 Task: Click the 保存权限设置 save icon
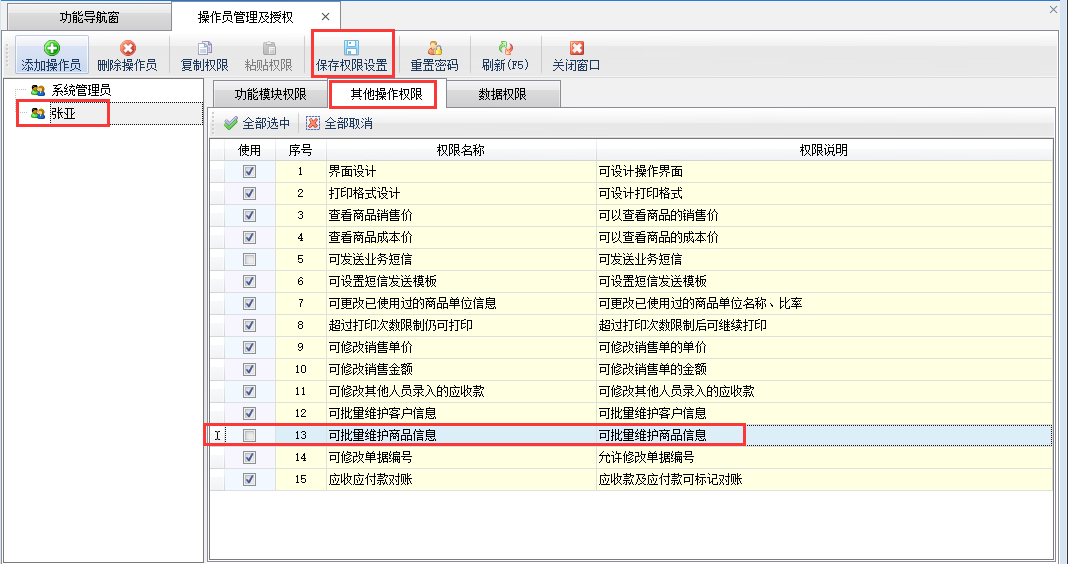352,48
